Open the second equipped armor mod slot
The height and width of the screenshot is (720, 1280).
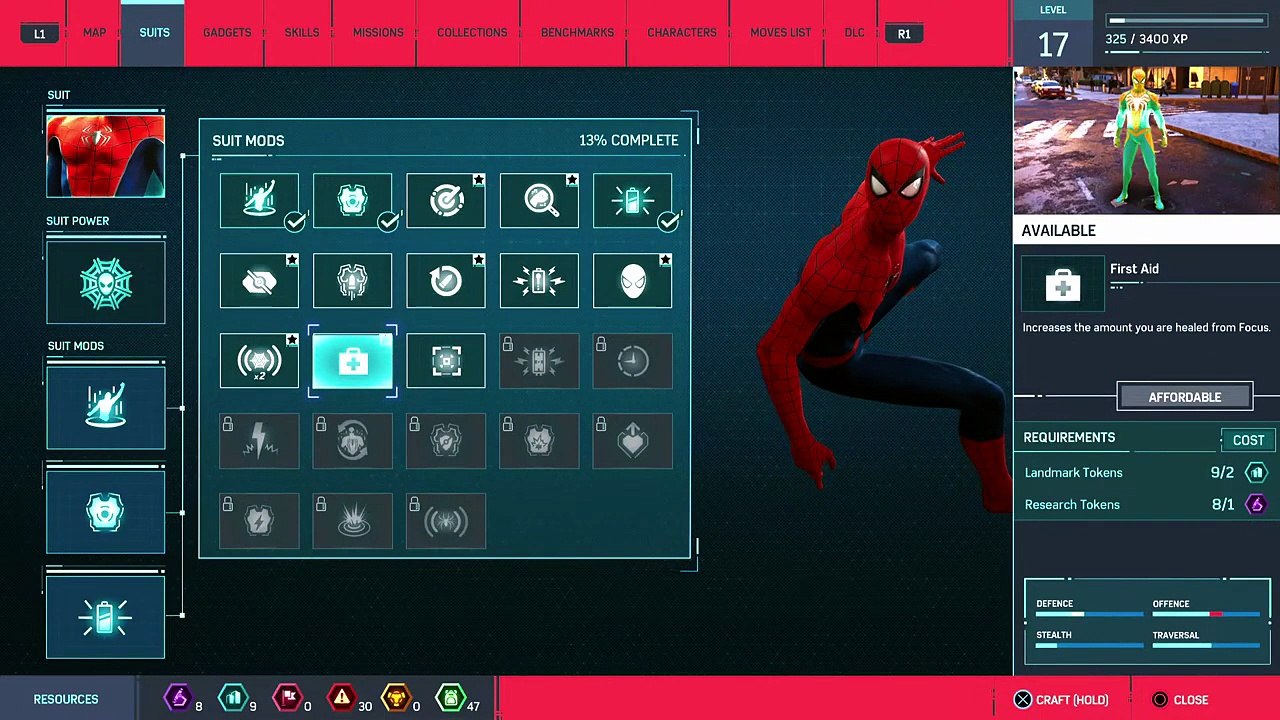(105, 512)
